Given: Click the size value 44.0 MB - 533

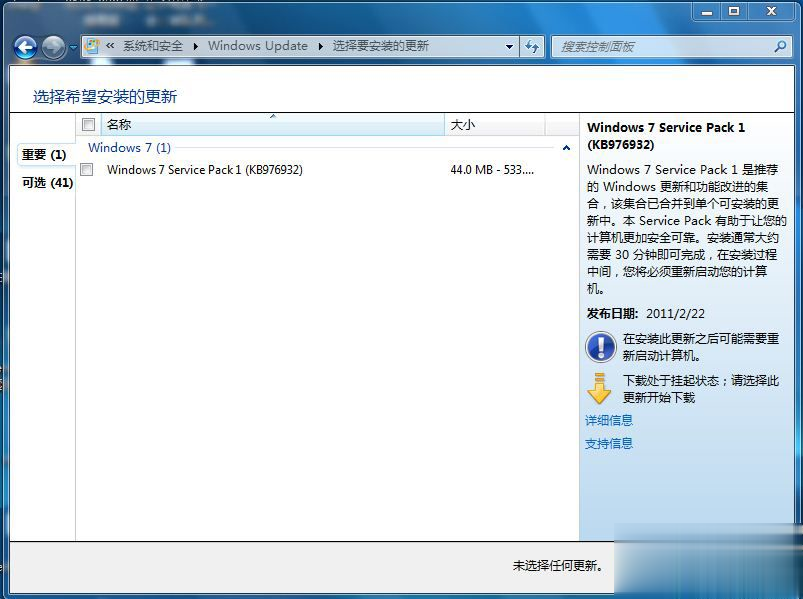Looking at the screenshot, I should pos(492,169).
